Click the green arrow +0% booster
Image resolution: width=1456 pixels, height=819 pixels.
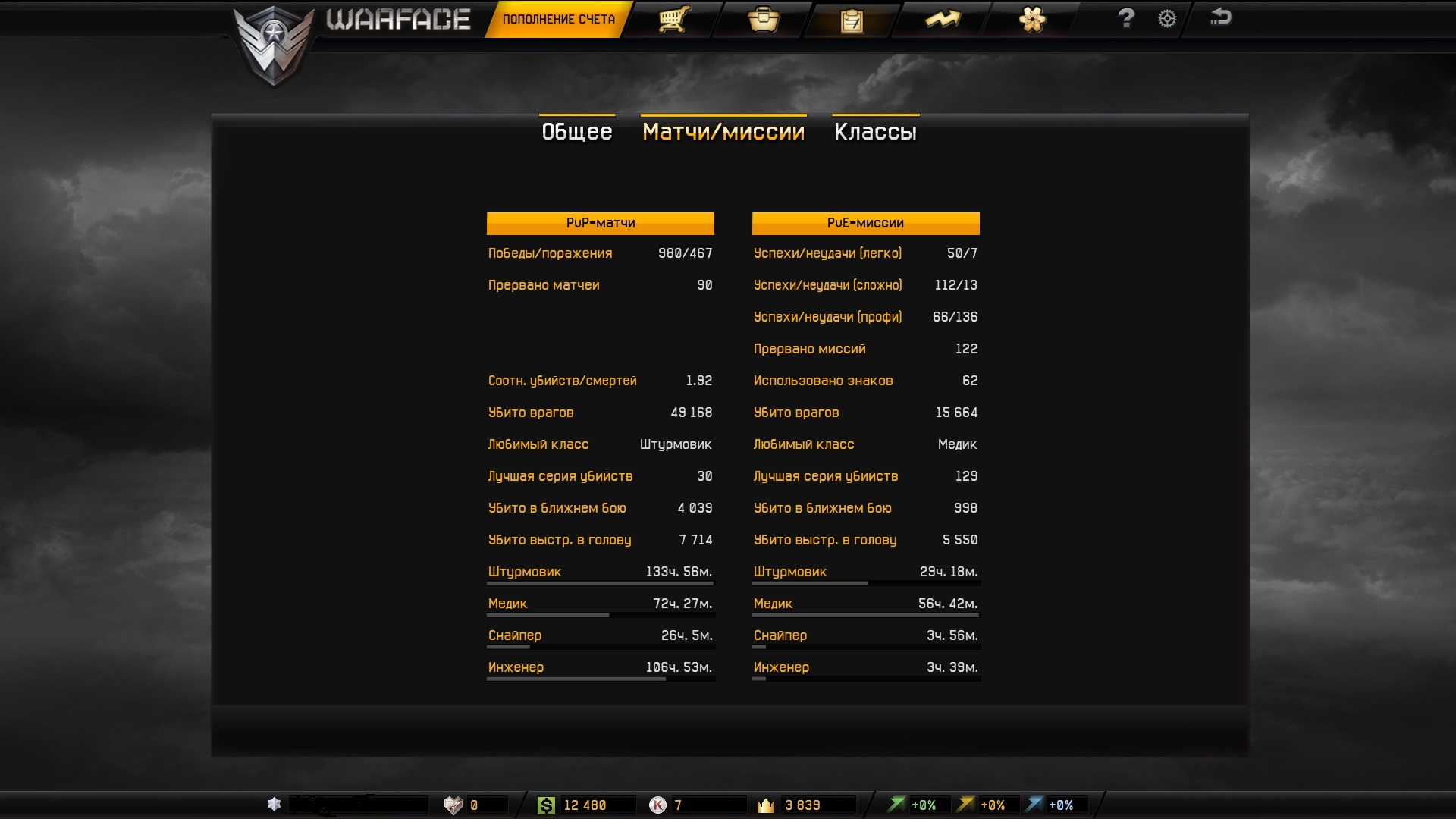[x=897, y=805]
